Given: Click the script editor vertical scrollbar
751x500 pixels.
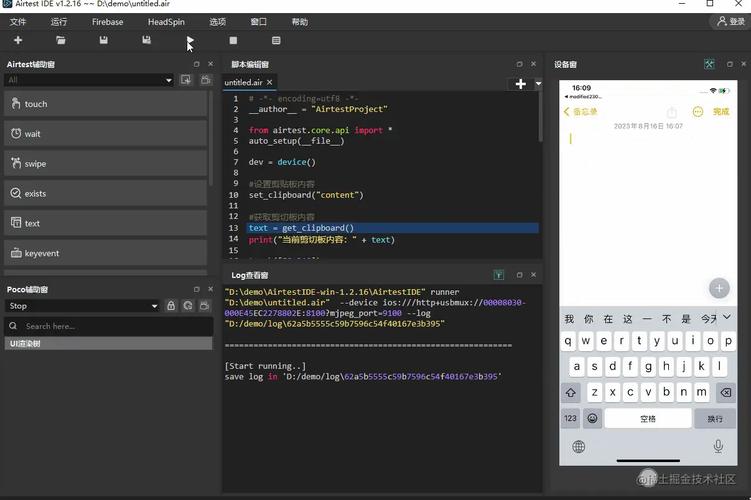Looking at the screenshot, I should point(540,117).
